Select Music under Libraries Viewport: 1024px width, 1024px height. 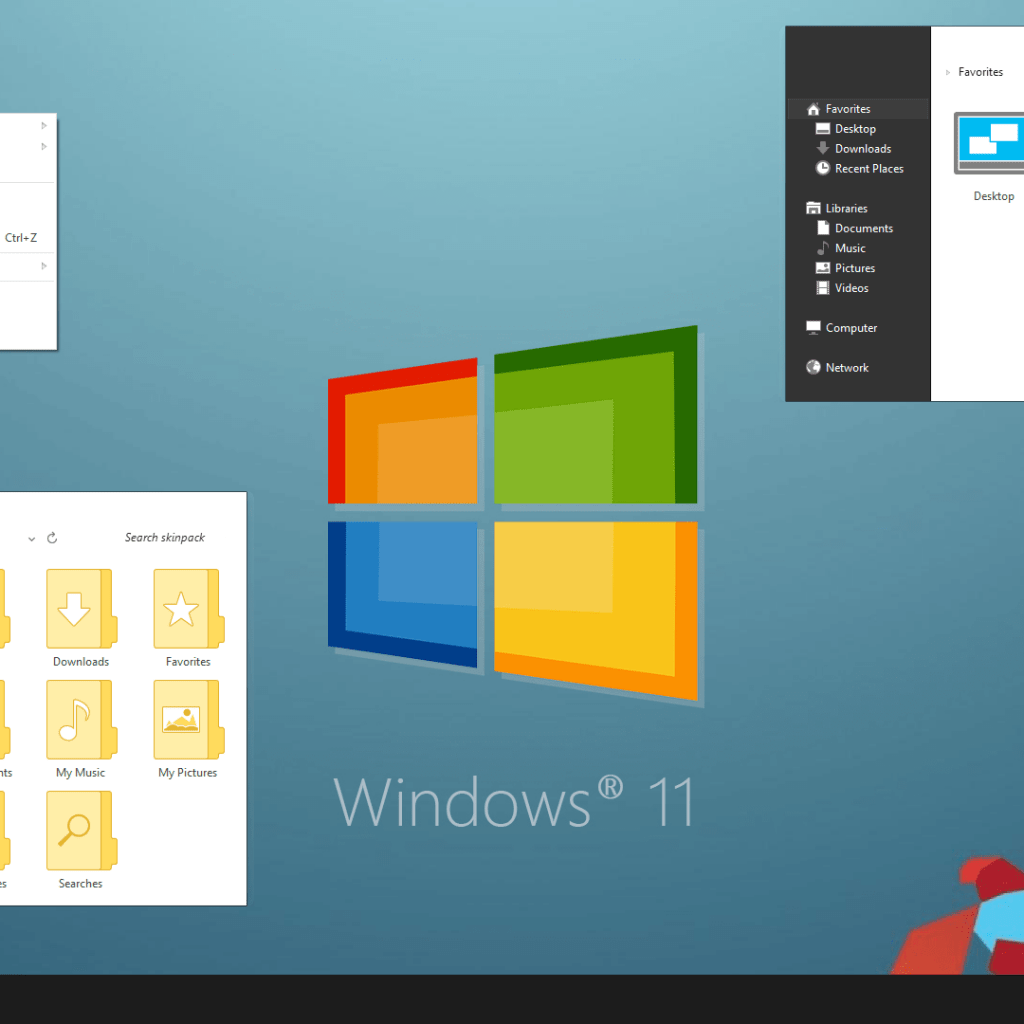[850, 248]
